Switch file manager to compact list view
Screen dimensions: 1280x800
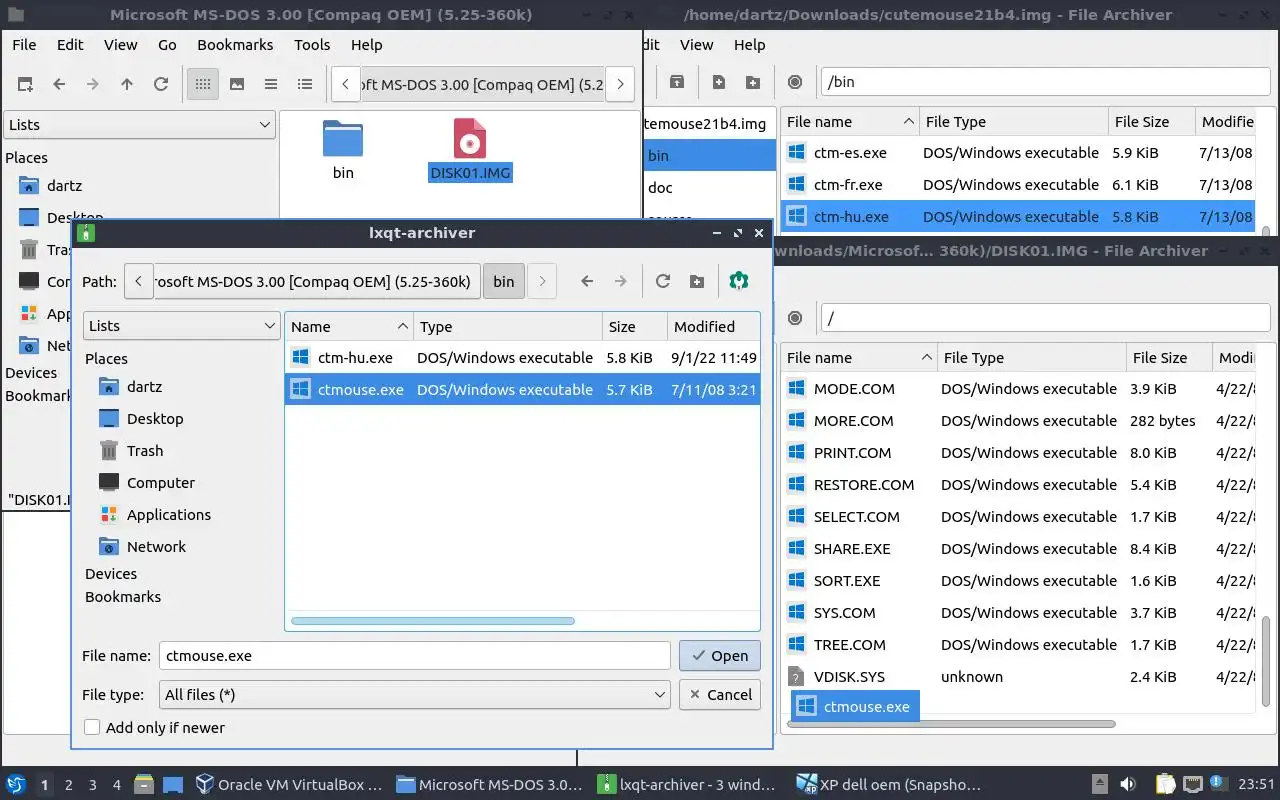point(271,84)
